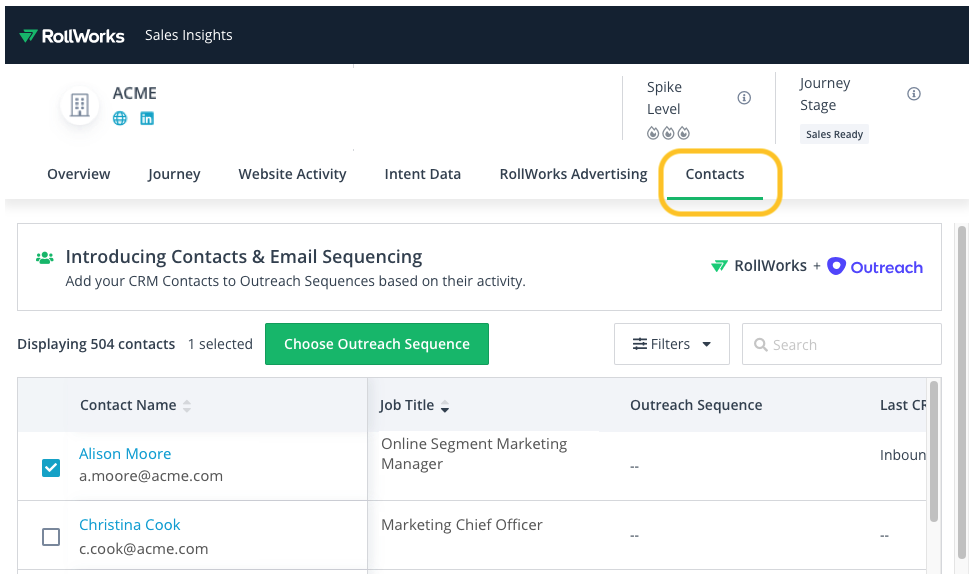The image size is (974, 574).
Task: Select Christina Cook's contact checkbox
Action: click(51, 537)
